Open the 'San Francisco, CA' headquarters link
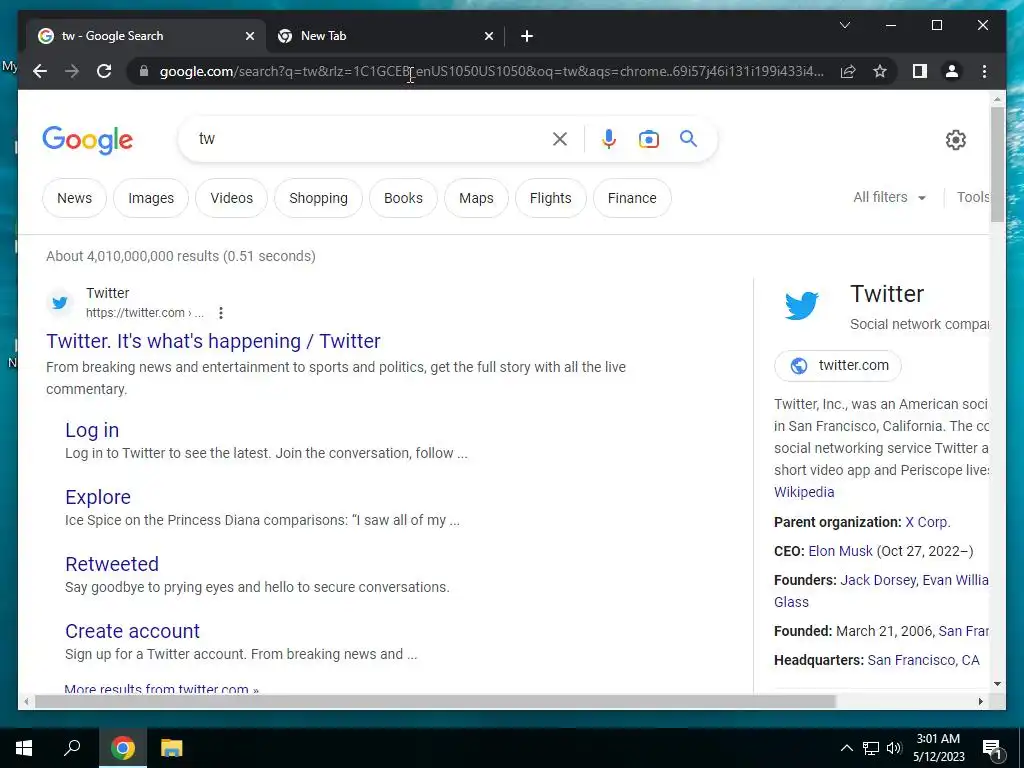 [923, 660]
